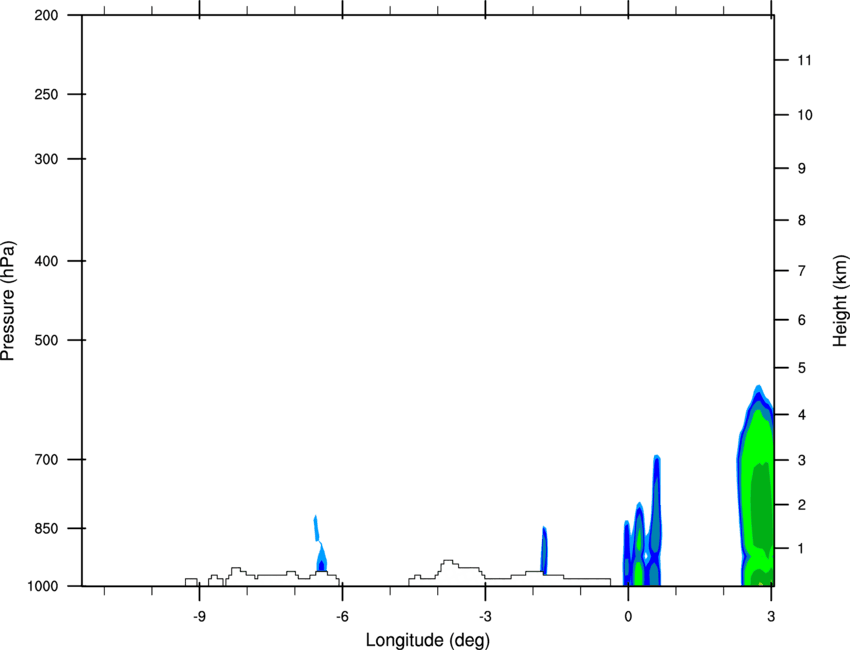The width and height of the screenshot is (850, 650).
Task: Click the 8 km height label
Action: coord(802,220)
